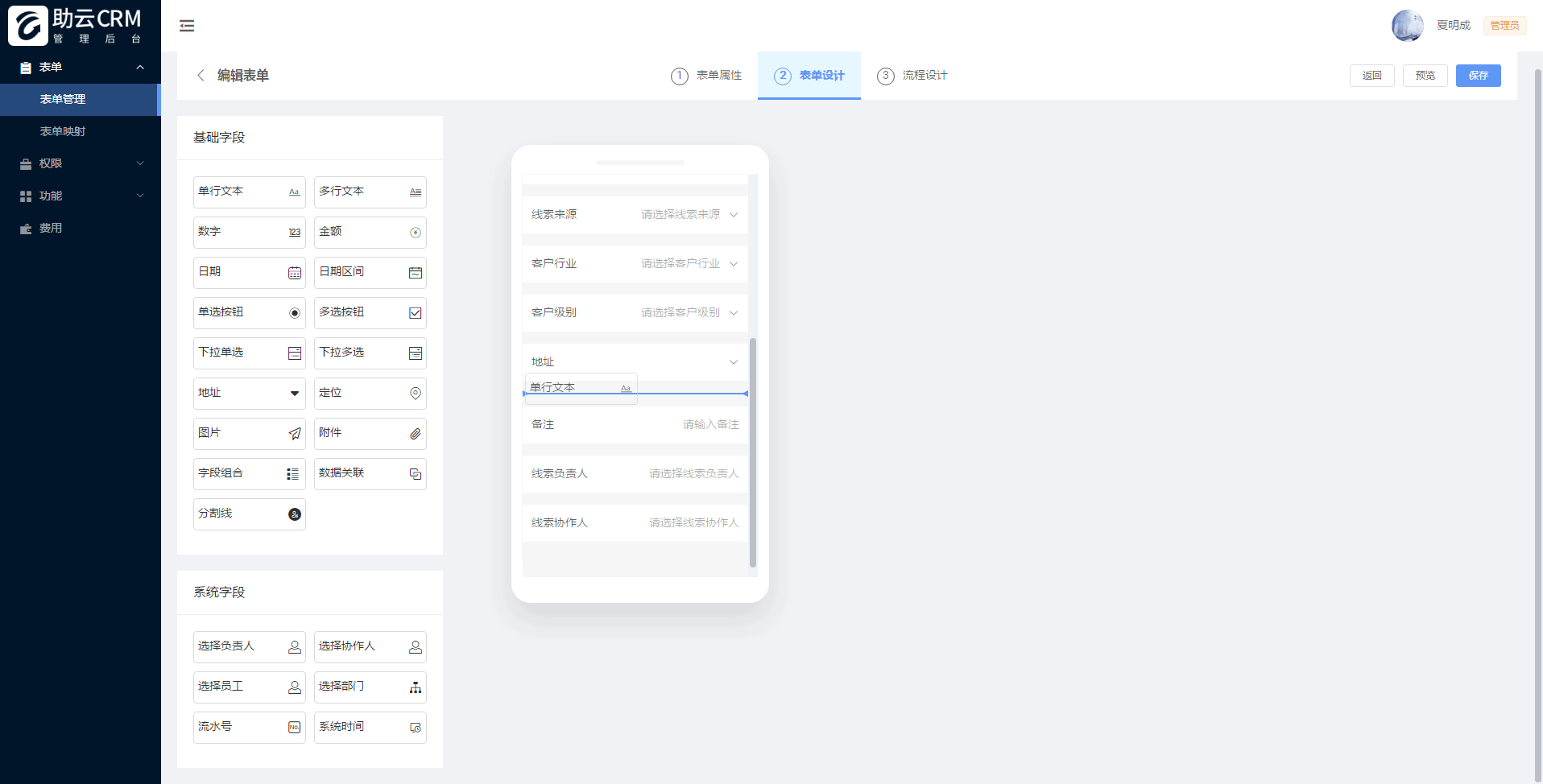Click the 选择部门 org chart icon
The height and width of the screenshot is (784, 1543).
point(416,687)
